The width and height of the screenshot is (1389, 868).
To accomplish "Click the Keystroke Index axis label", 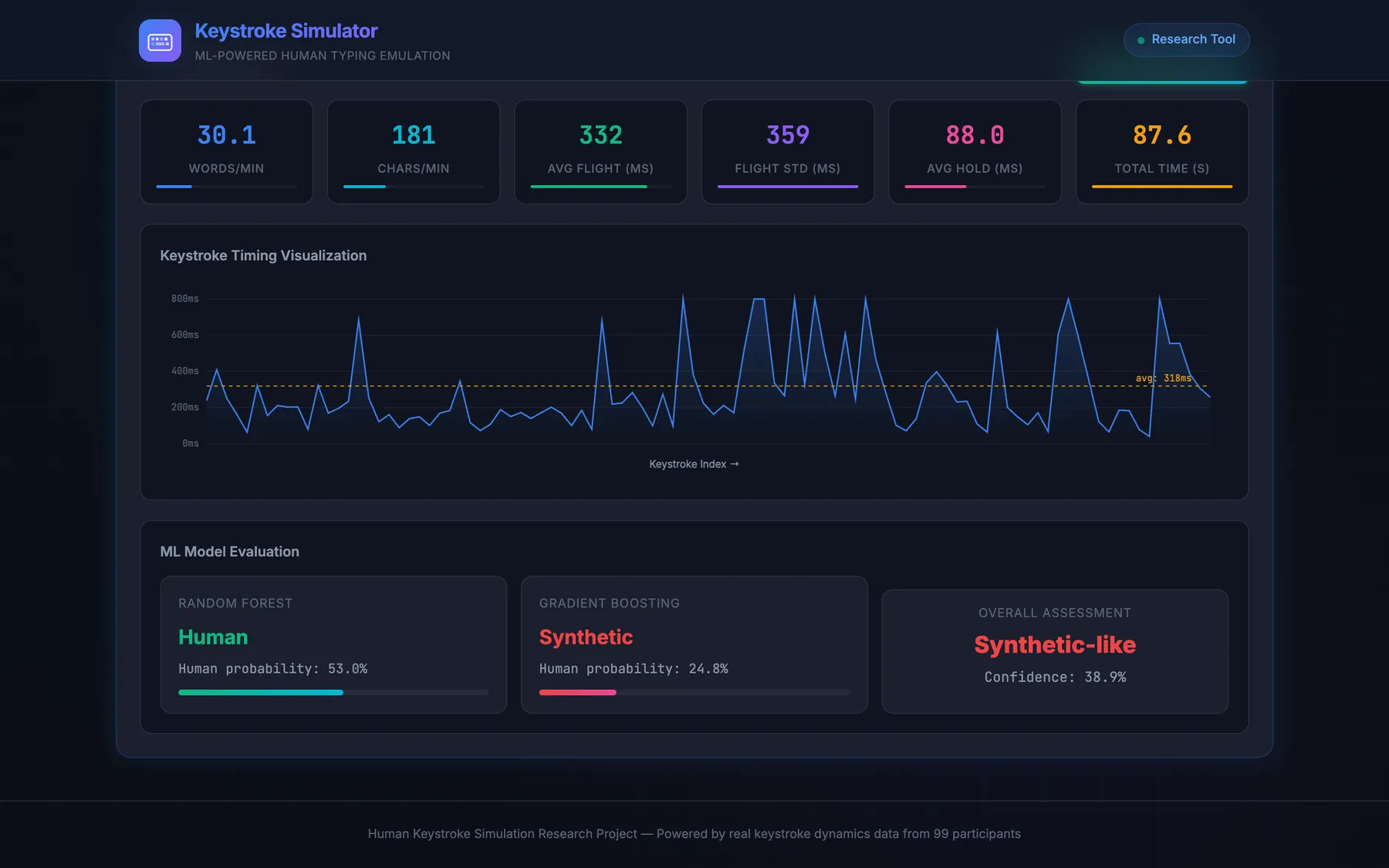I will (x=694, y=464).
